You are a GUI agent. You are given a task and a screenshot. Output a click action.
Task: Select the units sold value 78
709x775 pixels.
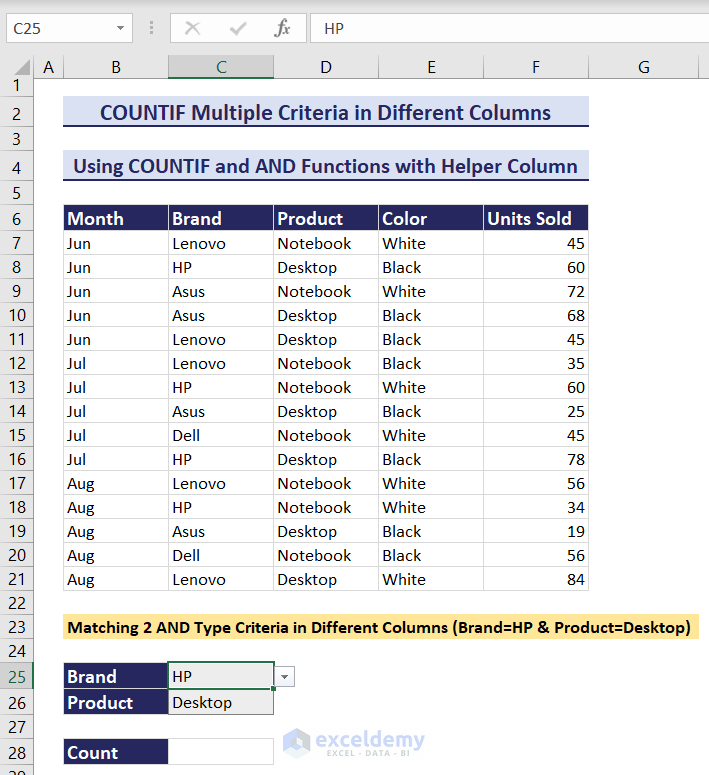coord(536,459)
